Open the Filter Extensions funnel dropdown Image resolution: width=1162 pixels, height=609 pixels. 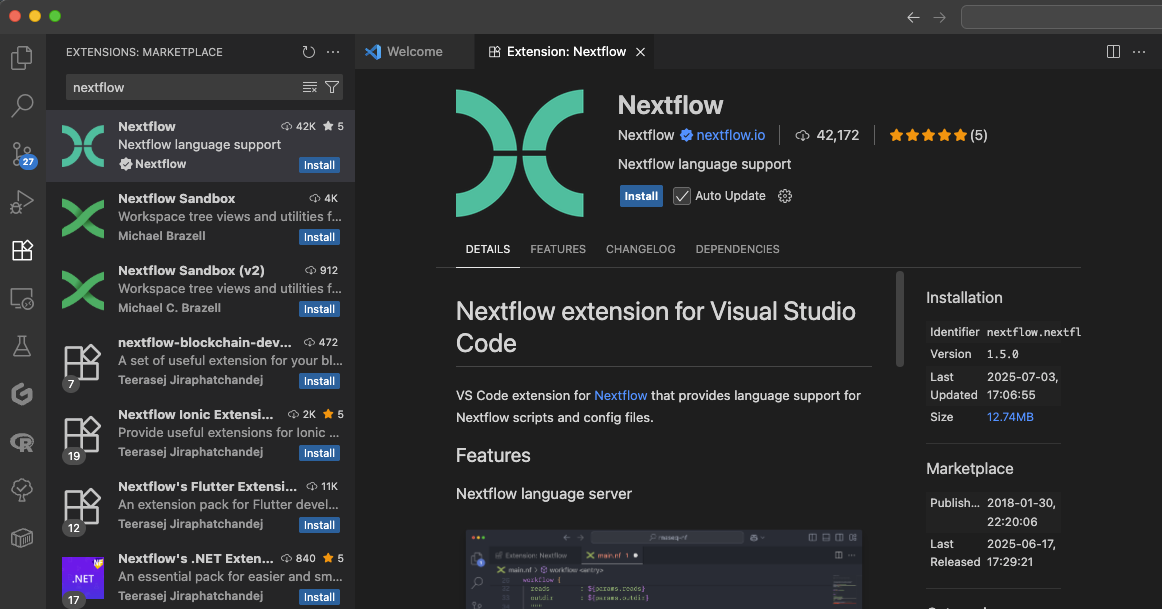332,87
